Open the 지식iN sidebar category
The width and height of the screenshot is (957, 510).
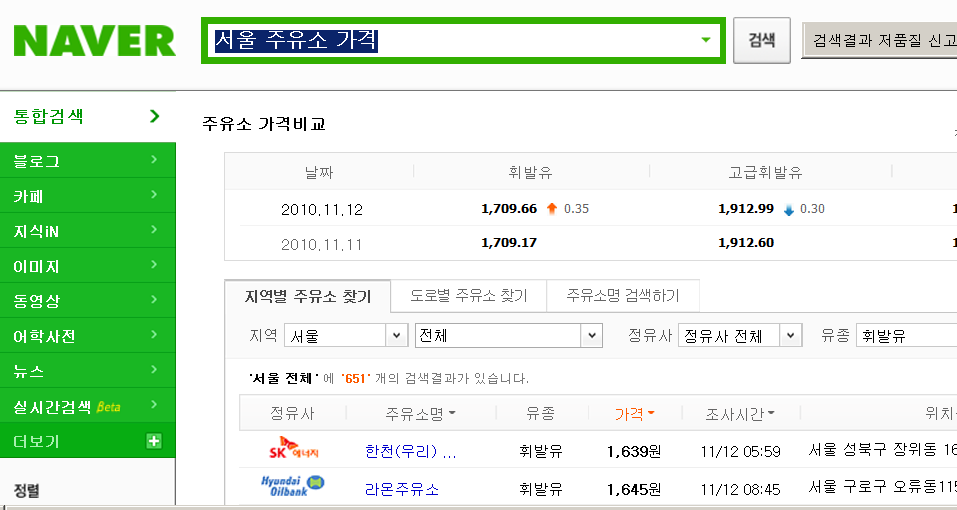pos(88,231)
